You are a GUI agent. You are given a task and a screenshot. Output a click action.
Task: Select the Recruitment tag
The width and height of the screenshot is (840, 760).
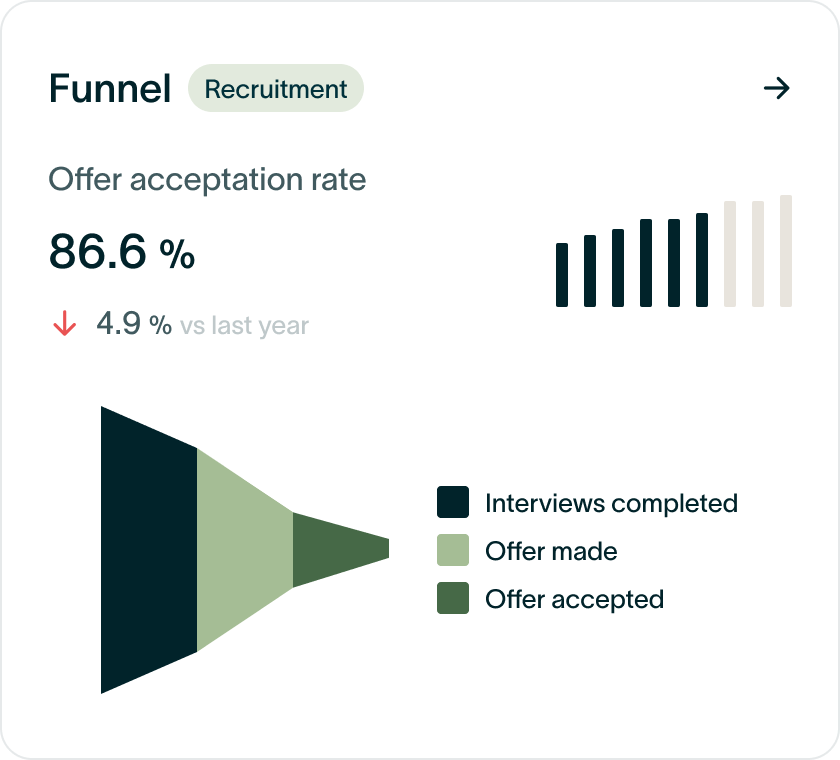point(275,88)
